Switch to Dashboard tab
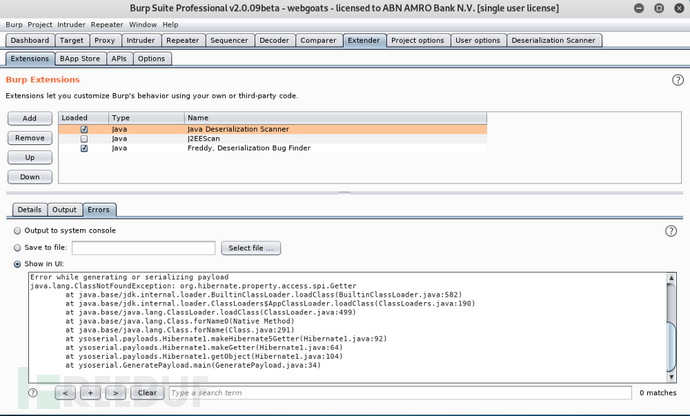690x416 pixels. pyautogui.click(x=30, y=40)
